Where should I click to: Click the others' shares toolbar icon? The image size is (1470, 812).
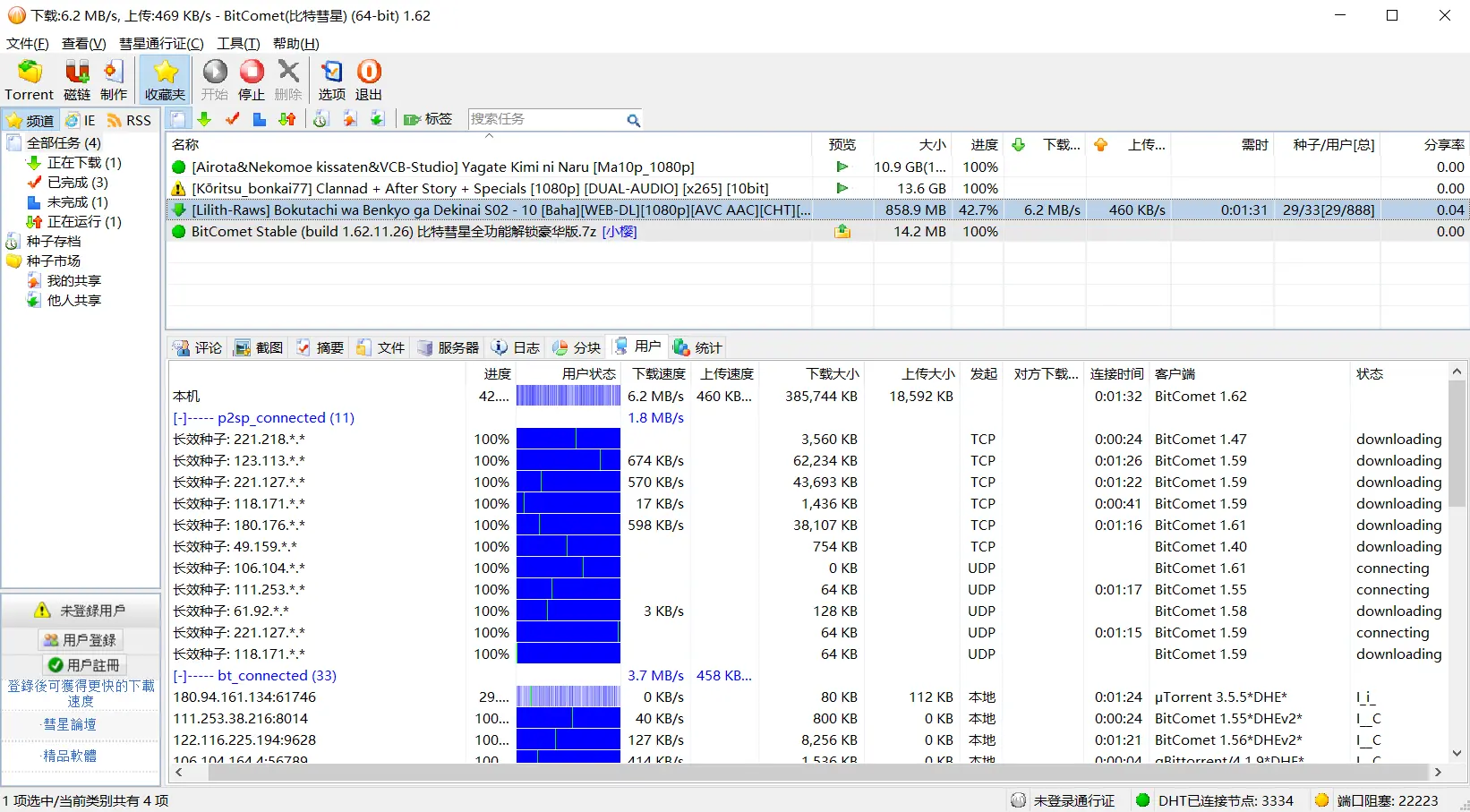point(377,119)
